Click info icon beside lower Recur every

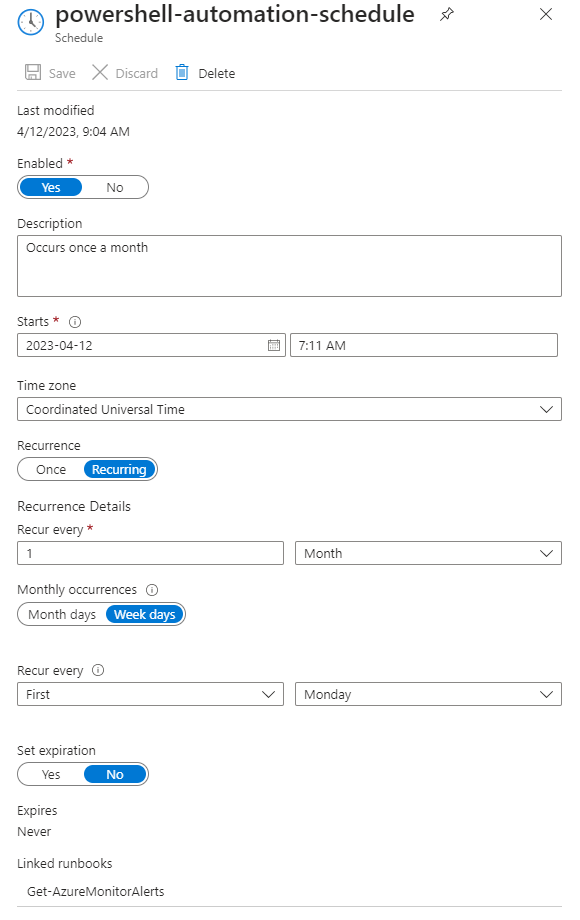pos(99,670)
